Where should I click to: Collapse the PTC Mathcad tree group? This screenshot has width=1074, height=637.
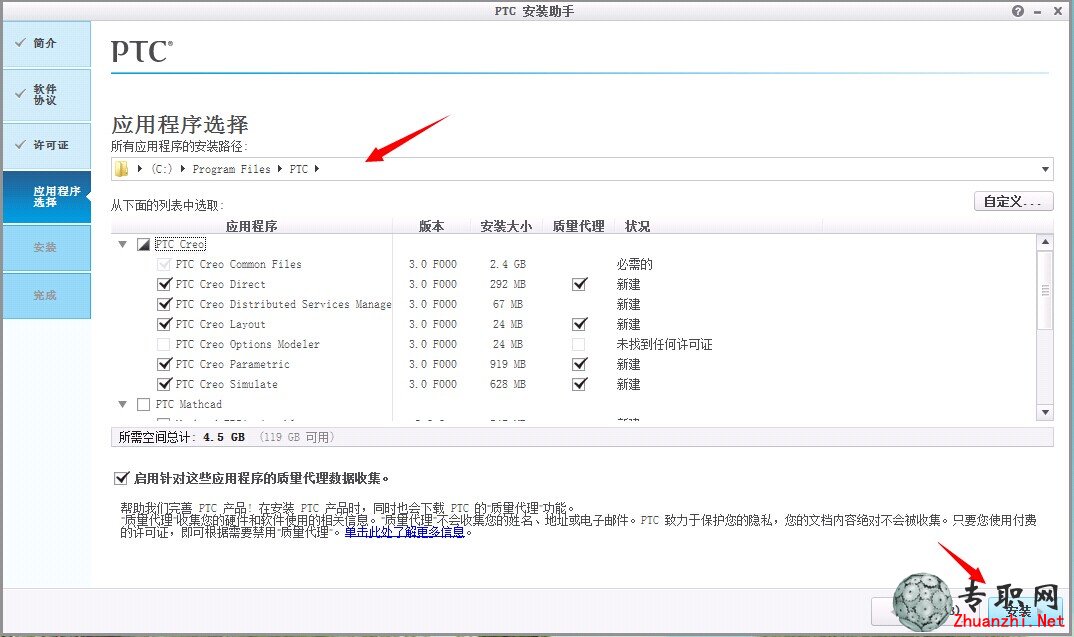tap(123, 404)
